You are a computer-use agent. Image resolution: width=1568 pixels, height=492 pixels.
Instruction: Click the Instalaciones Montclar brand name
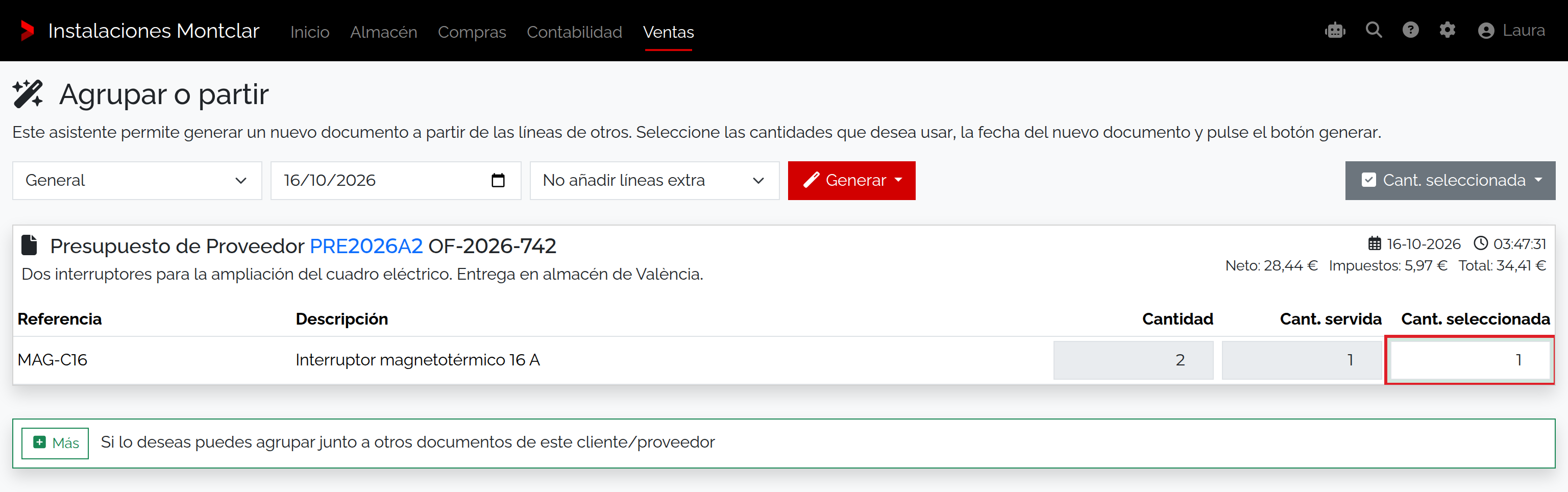(154, 31)
